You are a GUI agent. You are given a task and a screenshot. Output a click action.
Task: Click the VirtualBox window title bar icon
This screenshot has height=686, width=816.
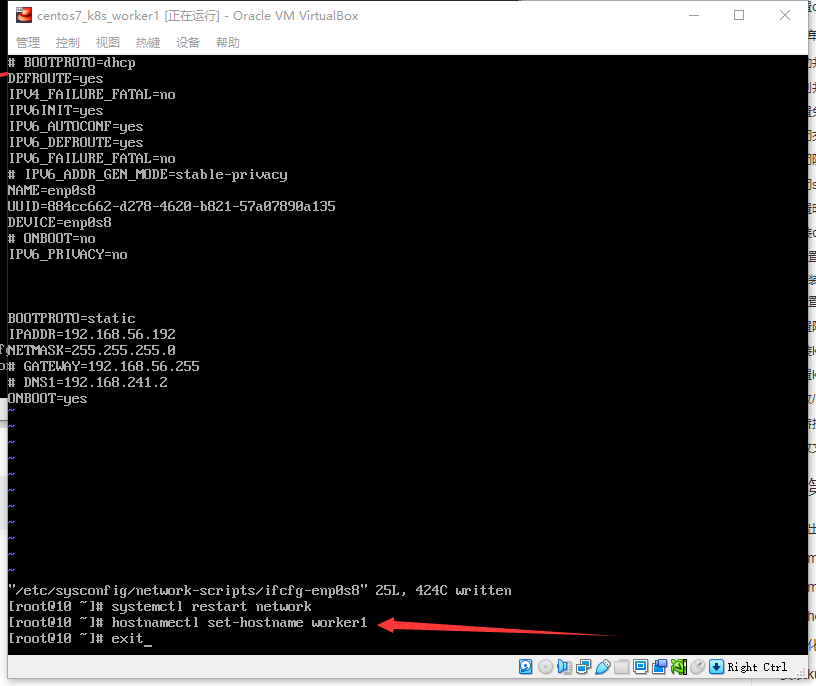[x=24, y=15]
